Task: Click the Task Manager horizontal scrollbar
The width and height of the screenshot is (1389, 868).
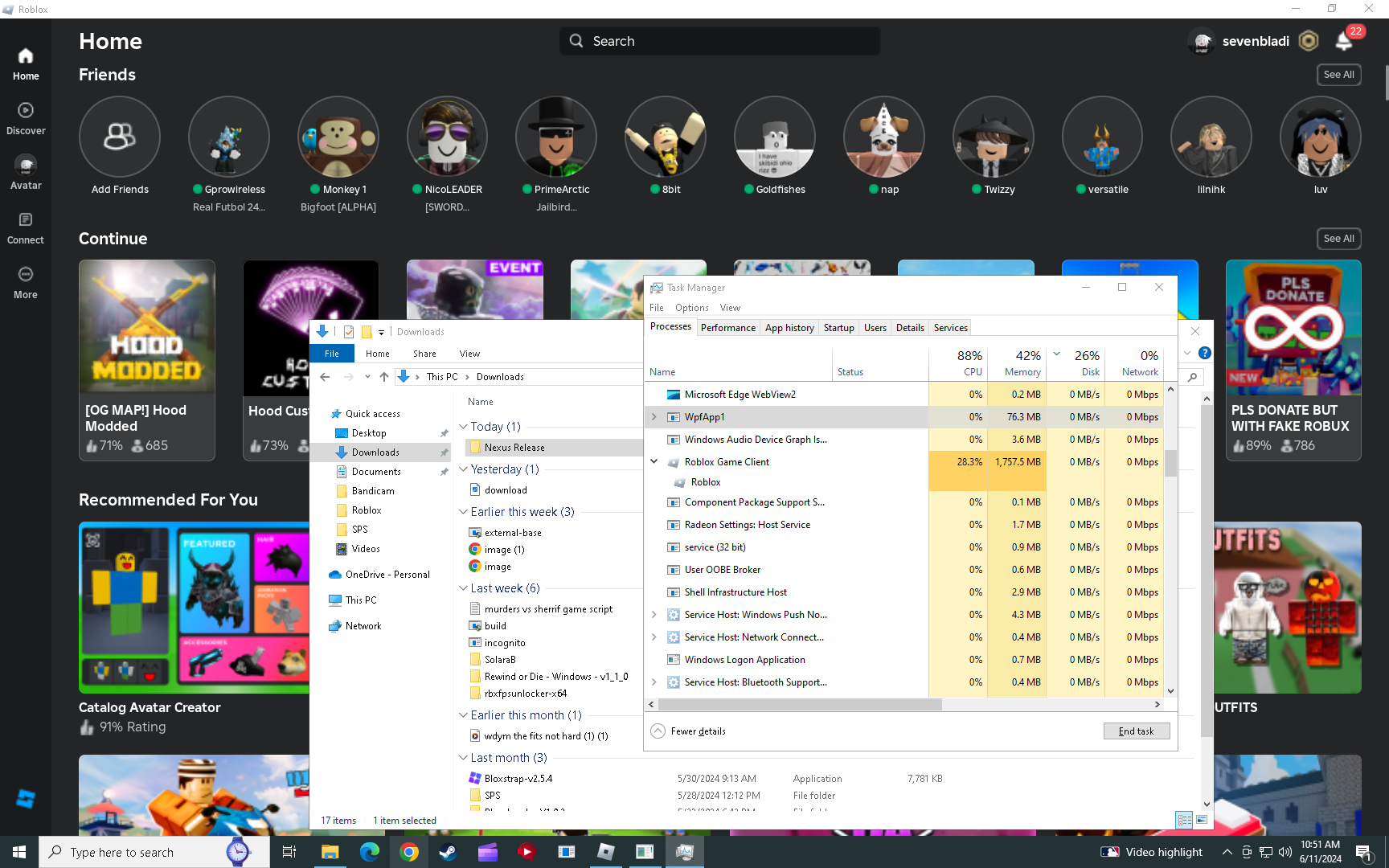Action: (x=800, y=705)
